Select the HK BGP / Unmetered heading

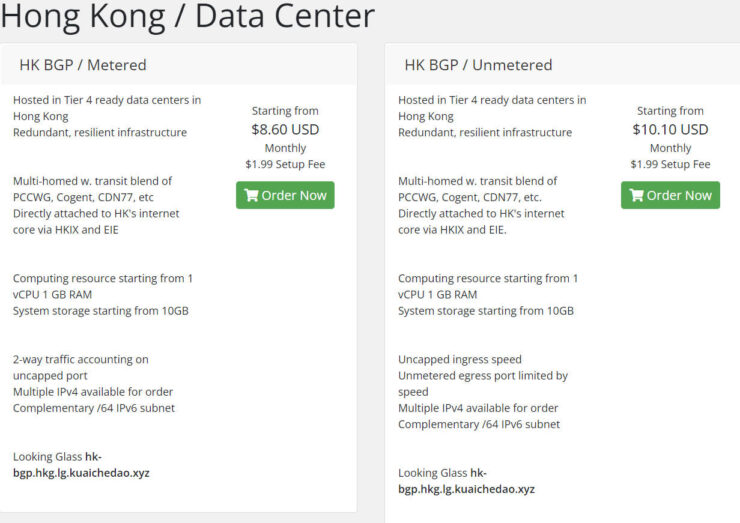(x=478, y=65)
